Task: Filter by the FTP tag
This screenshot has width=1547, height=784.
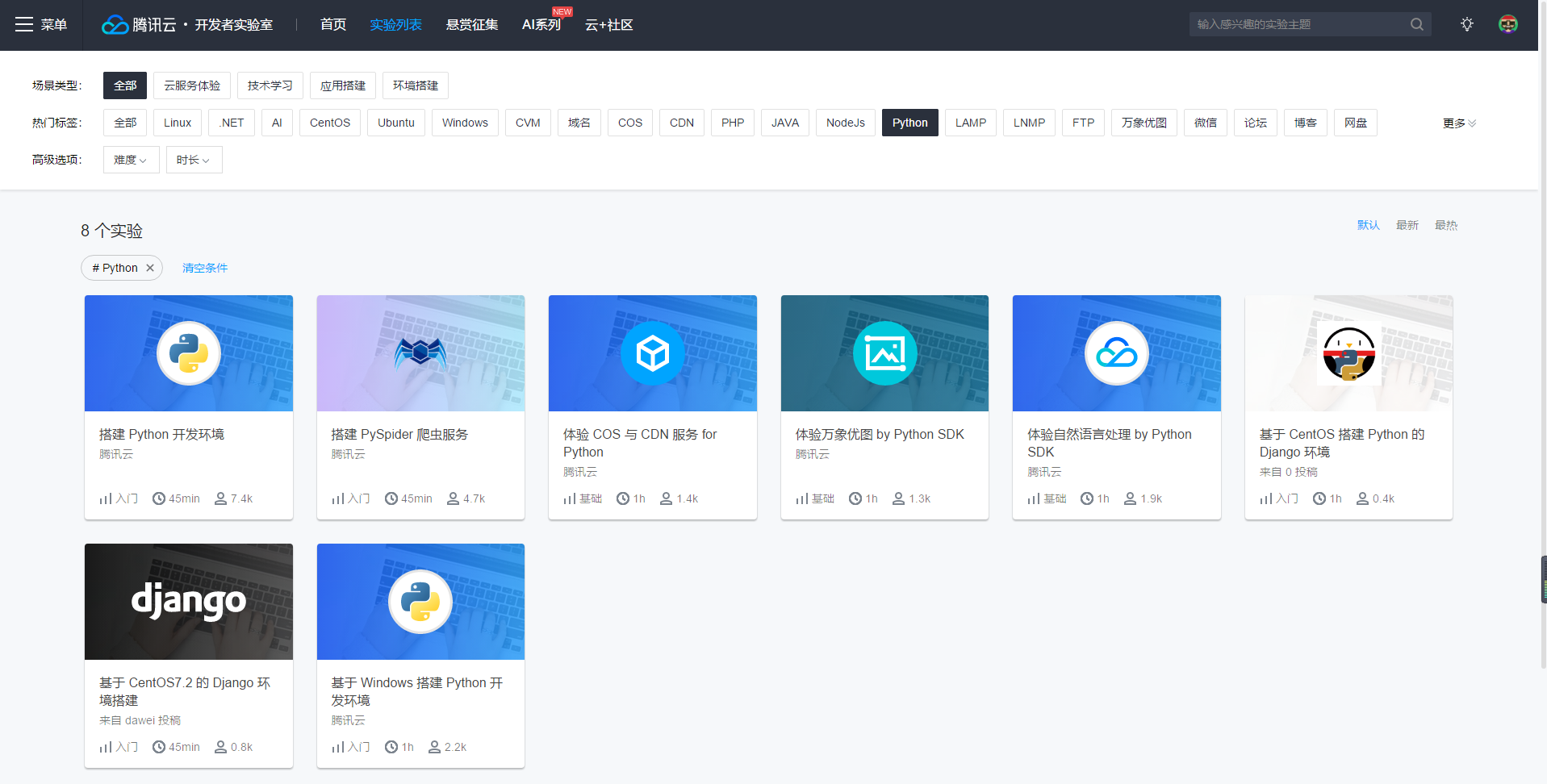Action: [1084, 123]
